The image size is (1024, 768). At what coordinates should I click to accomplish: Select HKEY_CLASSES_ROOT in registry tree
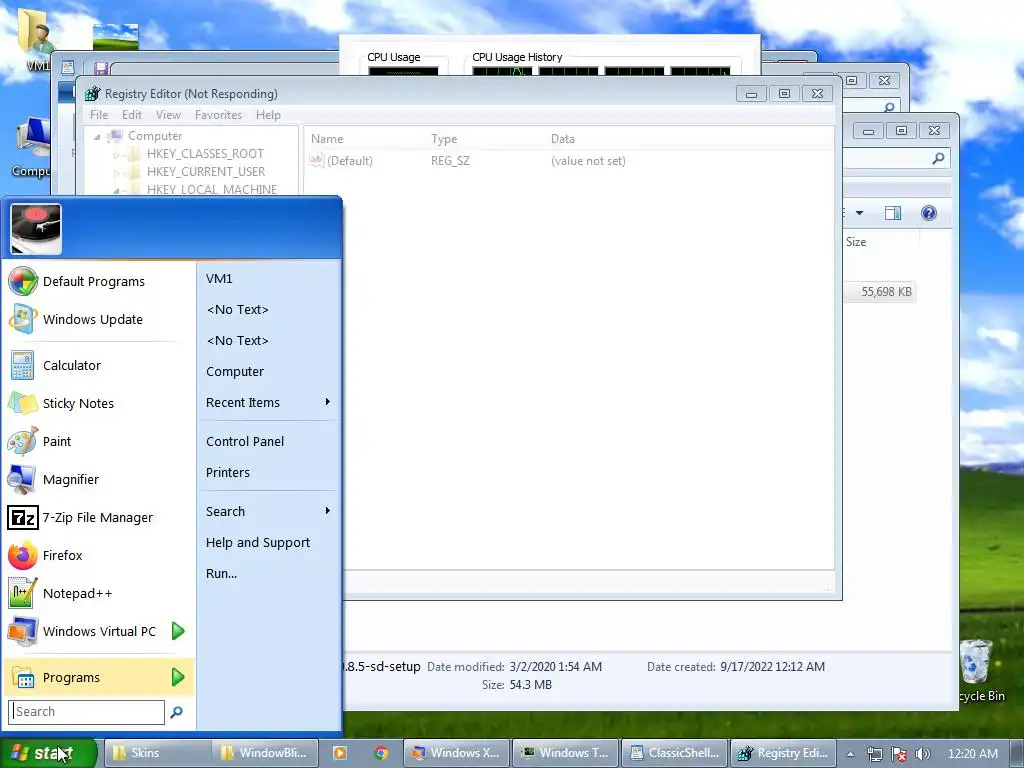[x=205, y=154]
